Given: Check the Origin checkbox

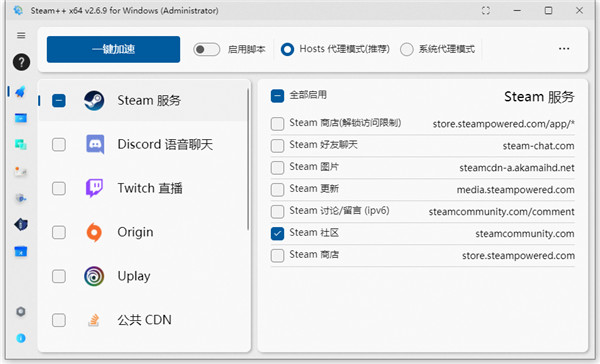Looking at the screenshot, I should click(x=59, y=232).
